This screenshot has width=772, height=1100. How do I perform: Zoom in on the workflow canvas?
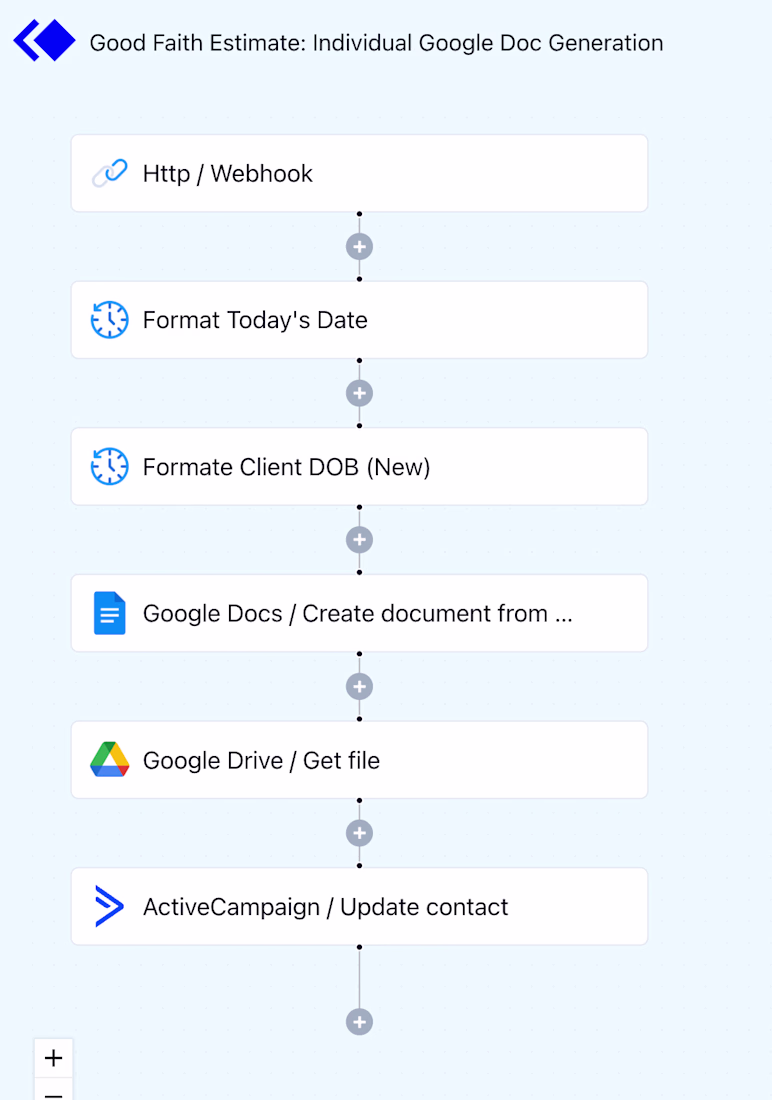pyautogui.click(x=54, y=1058)
